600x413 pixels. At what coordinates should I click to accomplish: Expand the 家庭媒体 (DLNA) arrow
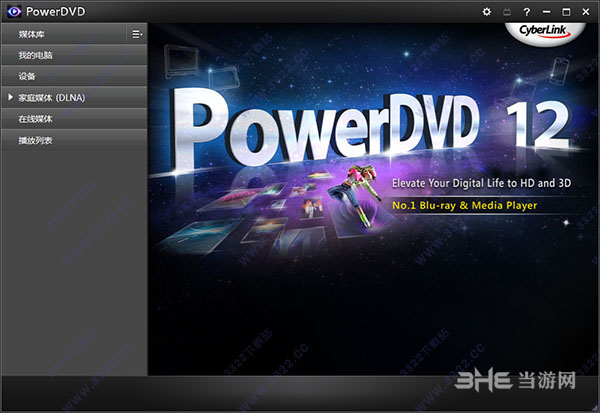coord(10,97)
